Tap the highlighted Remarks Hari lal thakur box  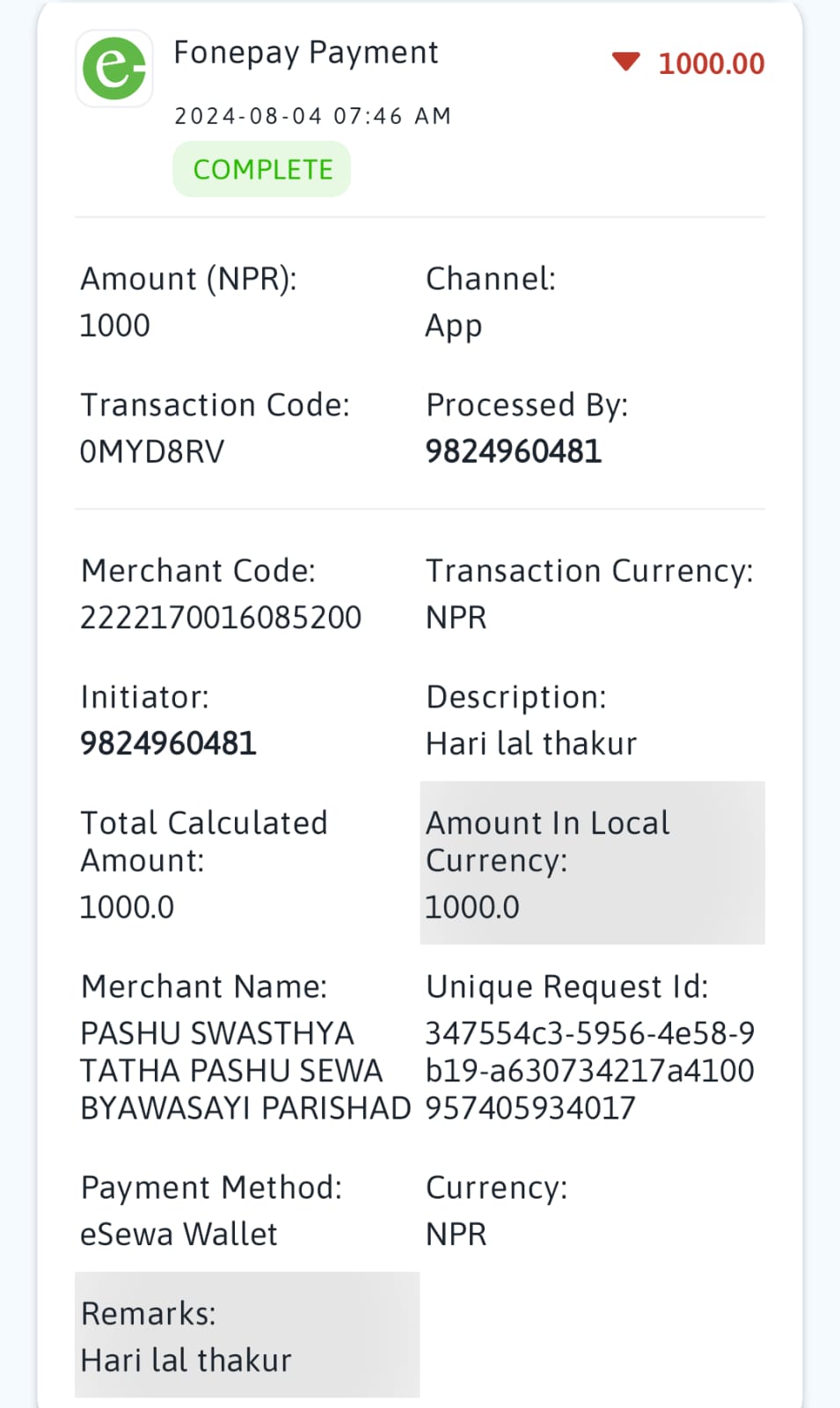(x=247, y=1334)
